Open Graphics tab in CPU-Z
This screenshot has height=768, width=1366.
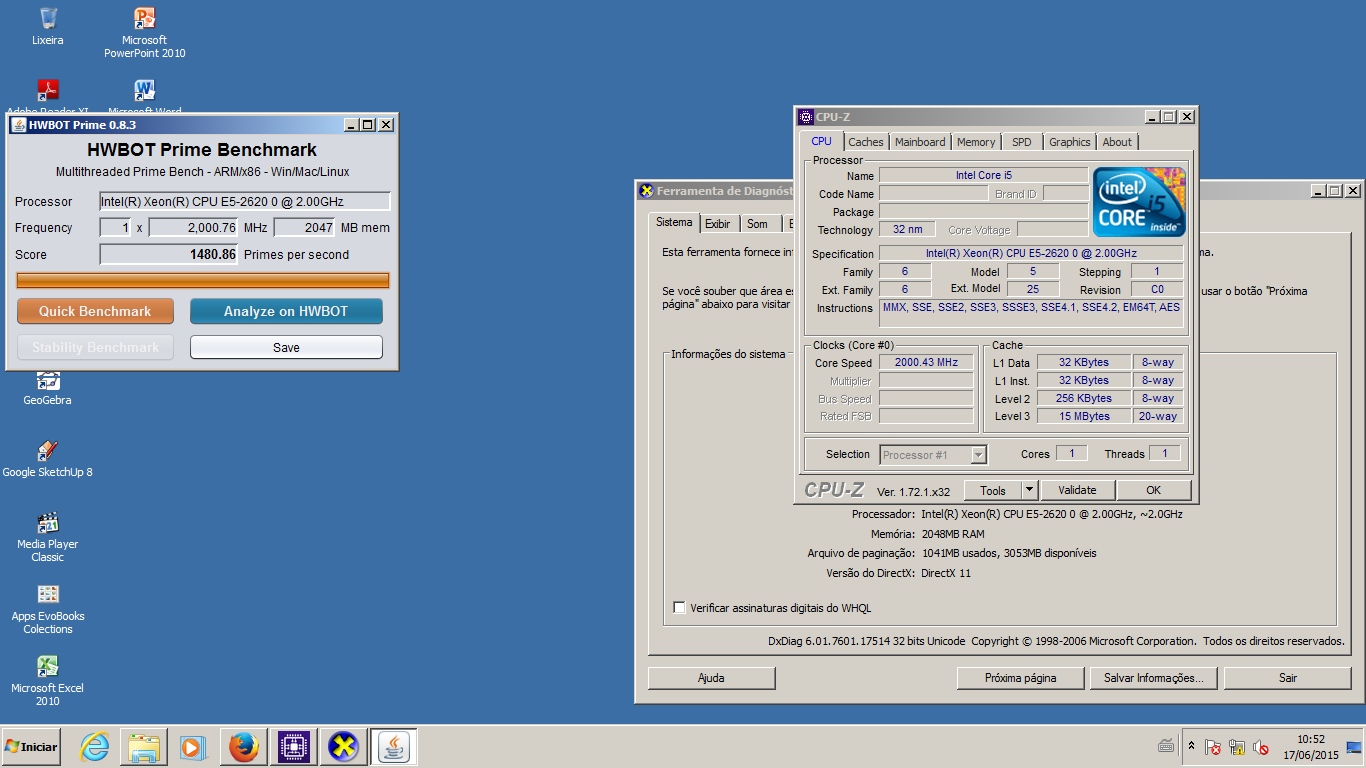pos(1070,142)
